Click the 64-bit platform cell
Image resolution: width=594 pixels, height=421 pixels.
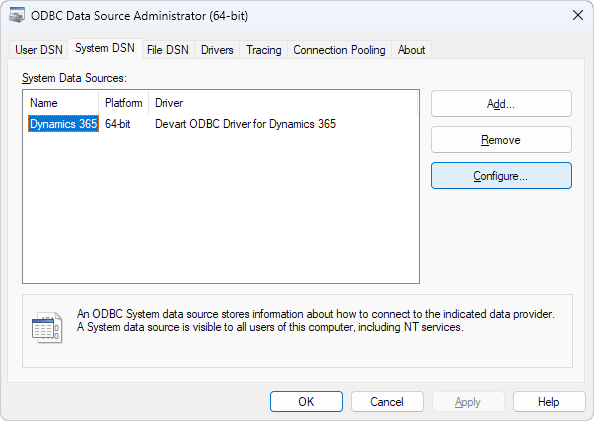click(118, 124)
